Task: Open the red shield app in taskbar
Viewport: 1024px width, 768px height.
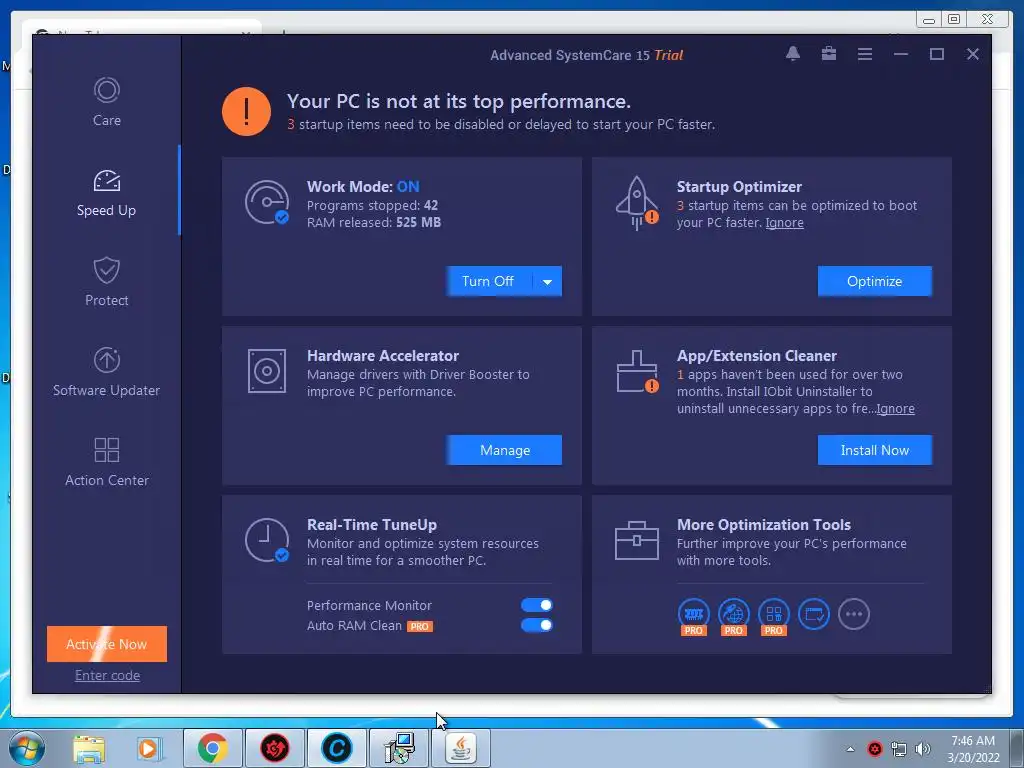Action: [274, 748]
